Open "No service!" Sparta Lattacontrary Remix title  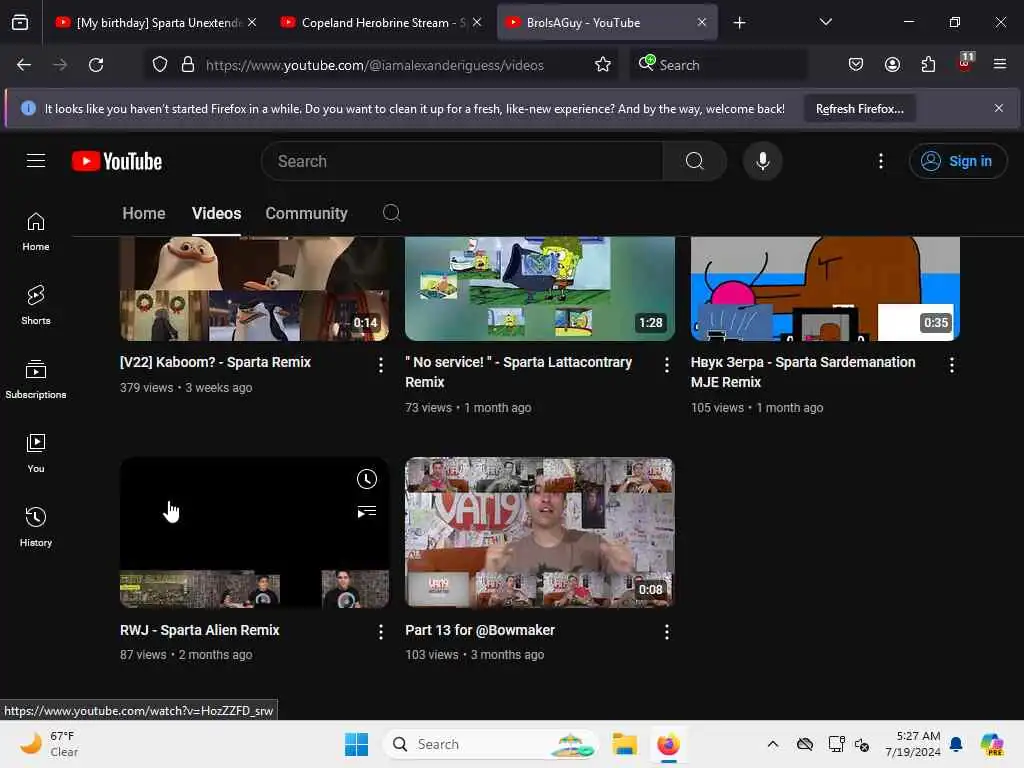[519, 372]
